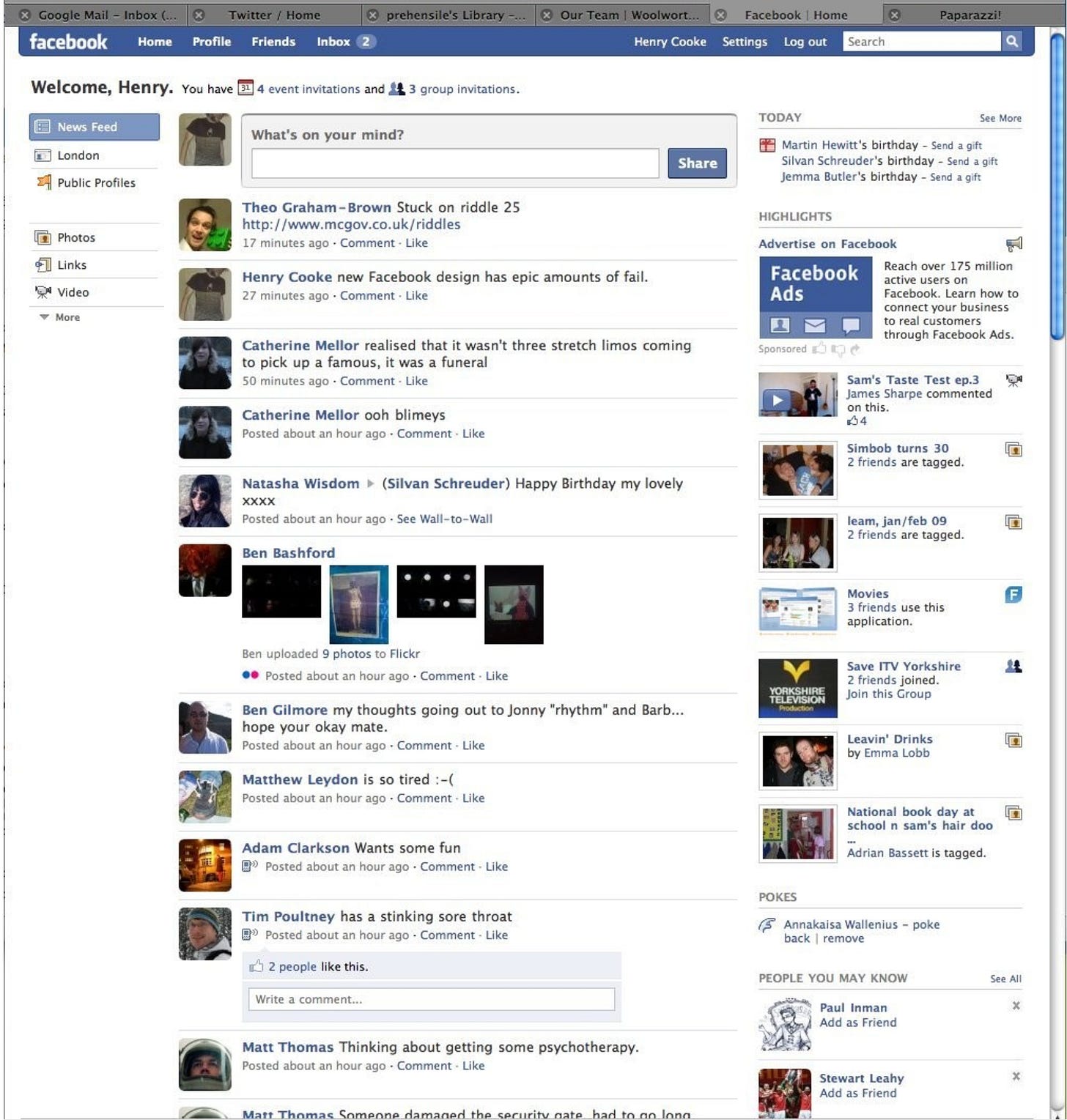The height and width of the screenshot is (1120, 1067).
Task: Click the megaphone icon beside Advertise on Facebook
Action: coord(1014,244)
